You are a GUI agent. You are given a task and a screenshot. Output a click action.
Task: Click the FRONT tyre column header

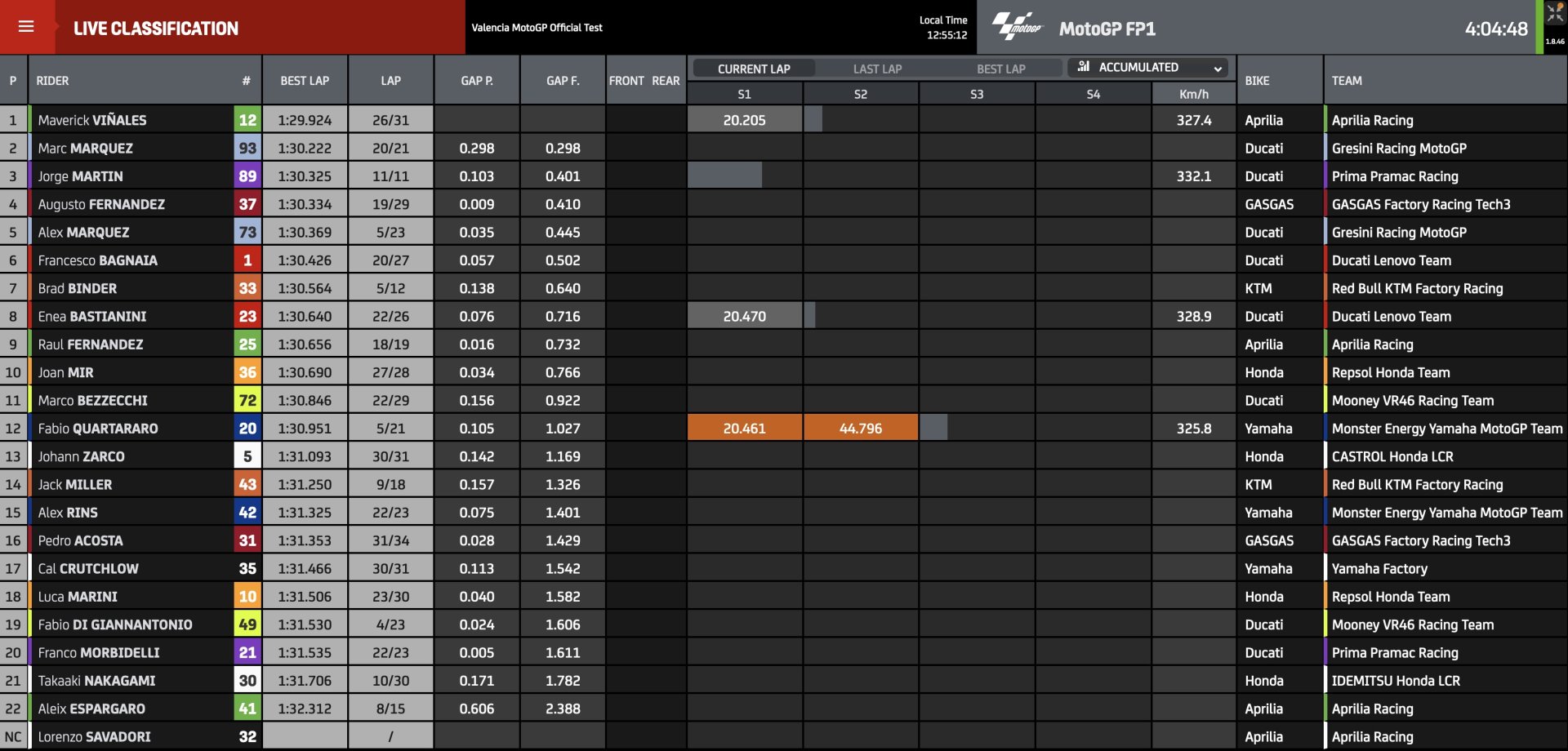pos(626,81)
